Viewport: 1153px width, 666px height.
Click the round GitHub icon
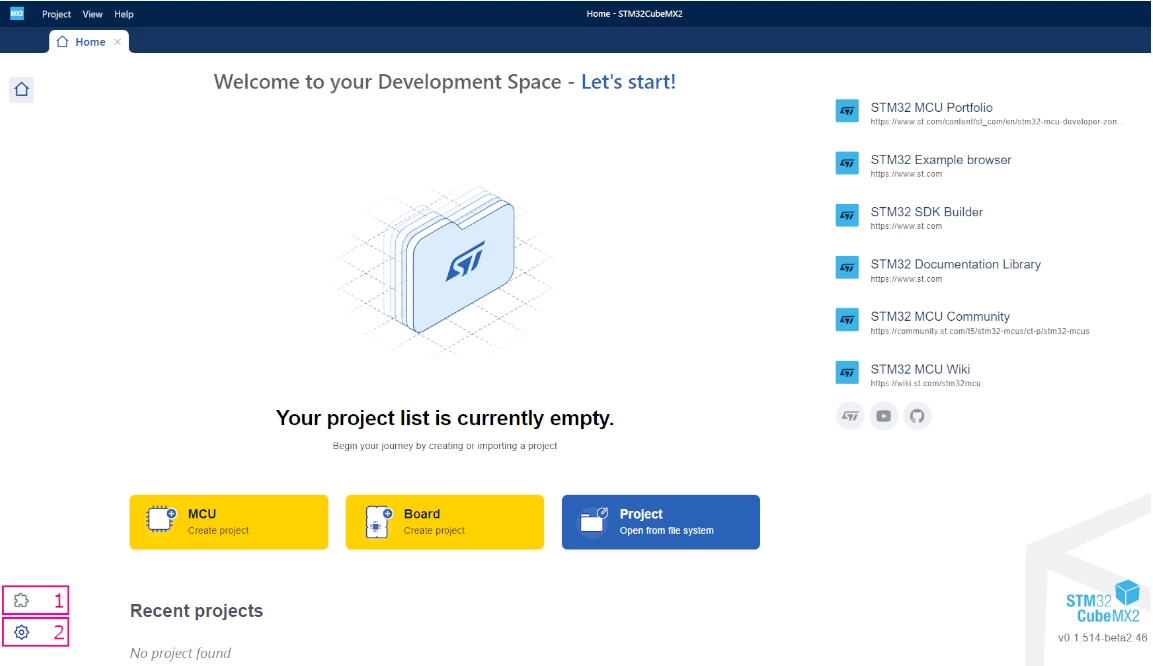pos(917,416)
